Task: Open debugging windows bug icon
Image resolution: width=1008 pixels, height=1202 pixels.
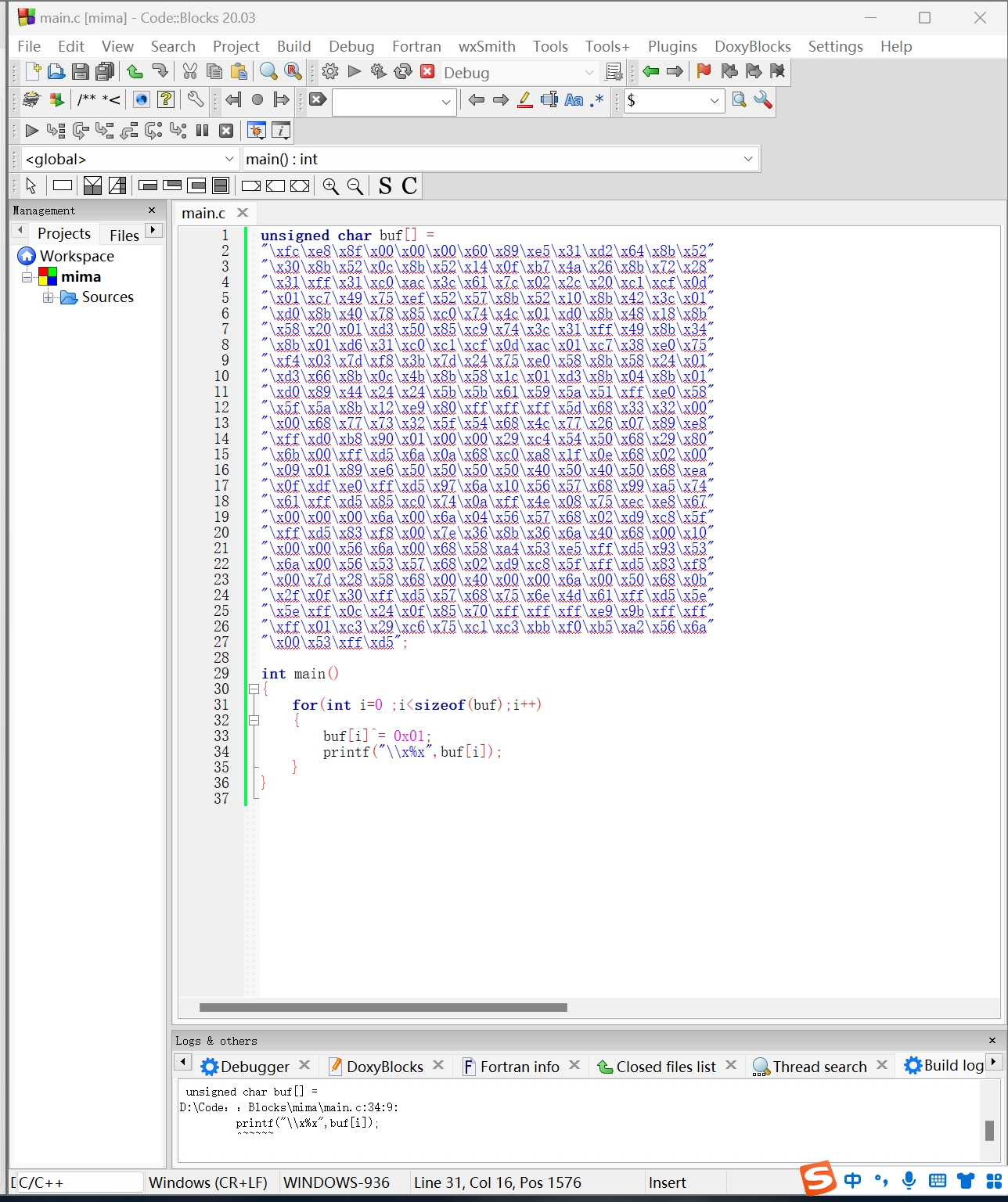Action: (x=256, y=131)
